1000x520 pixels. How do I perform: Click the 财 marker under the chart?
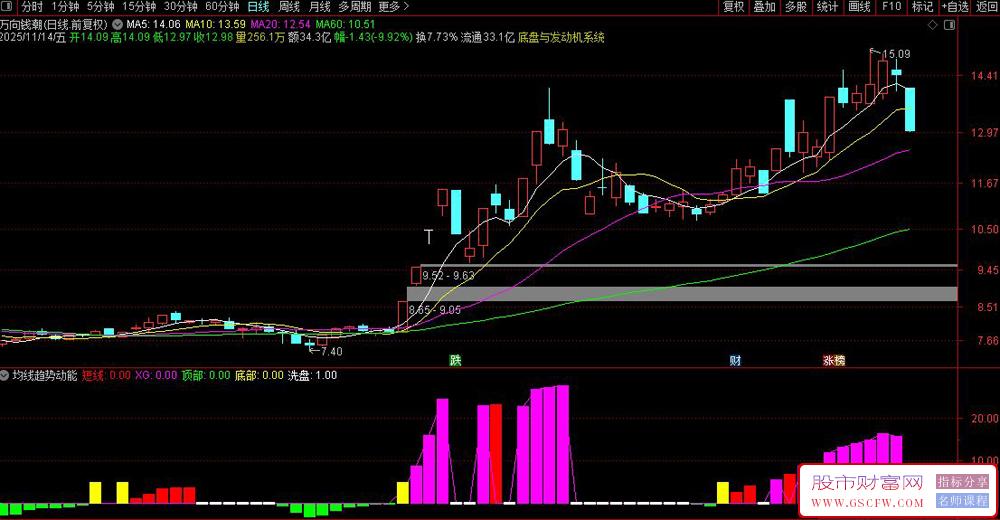pyautogui.click(x=735, y=360)
